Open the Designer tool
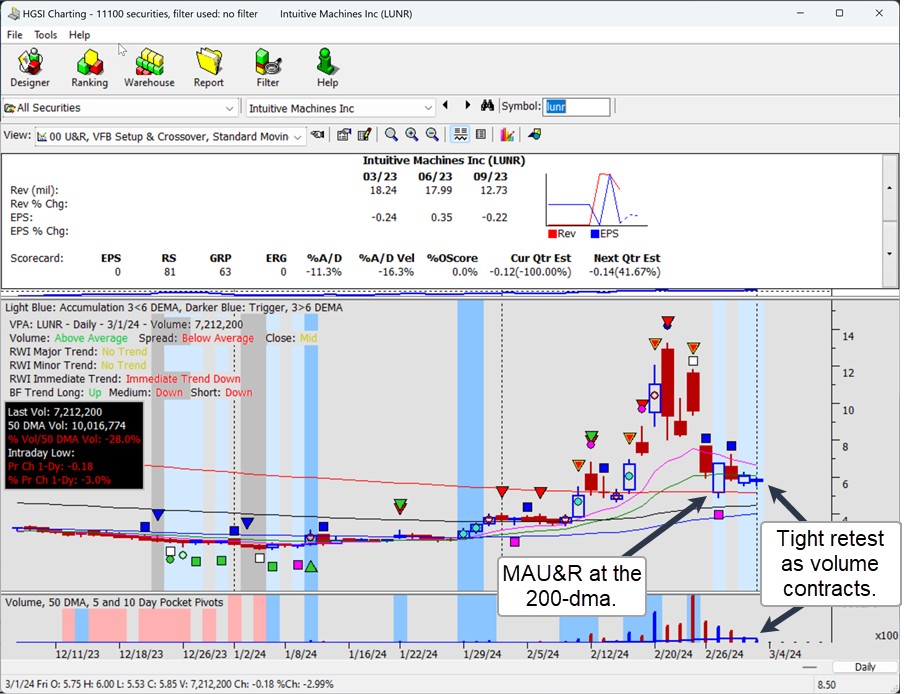 30,68
